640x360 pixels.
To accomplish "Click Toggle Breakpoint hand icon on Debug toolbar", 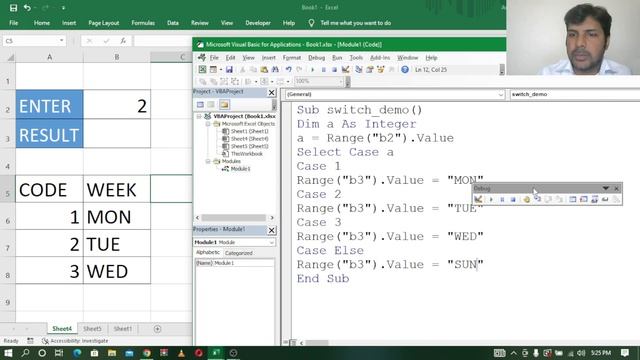I will [527, 199].
